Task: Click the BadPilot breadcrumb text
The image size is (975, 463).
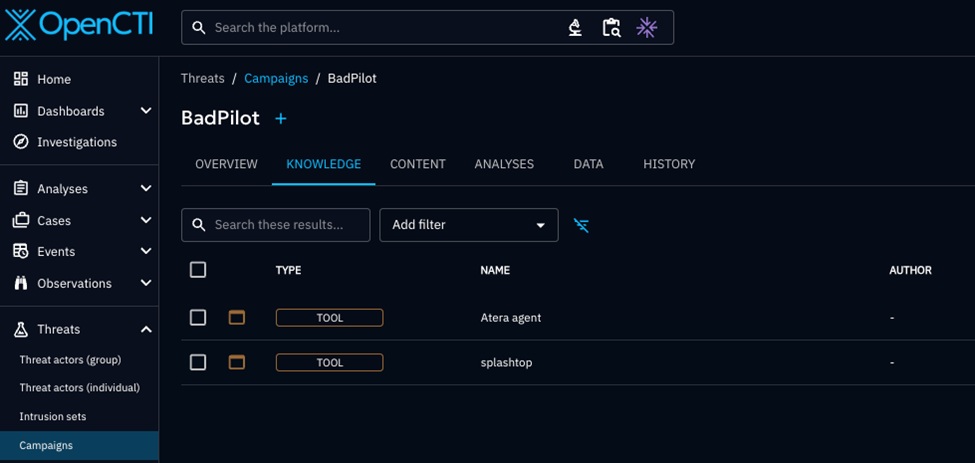Action: [352, 78]
